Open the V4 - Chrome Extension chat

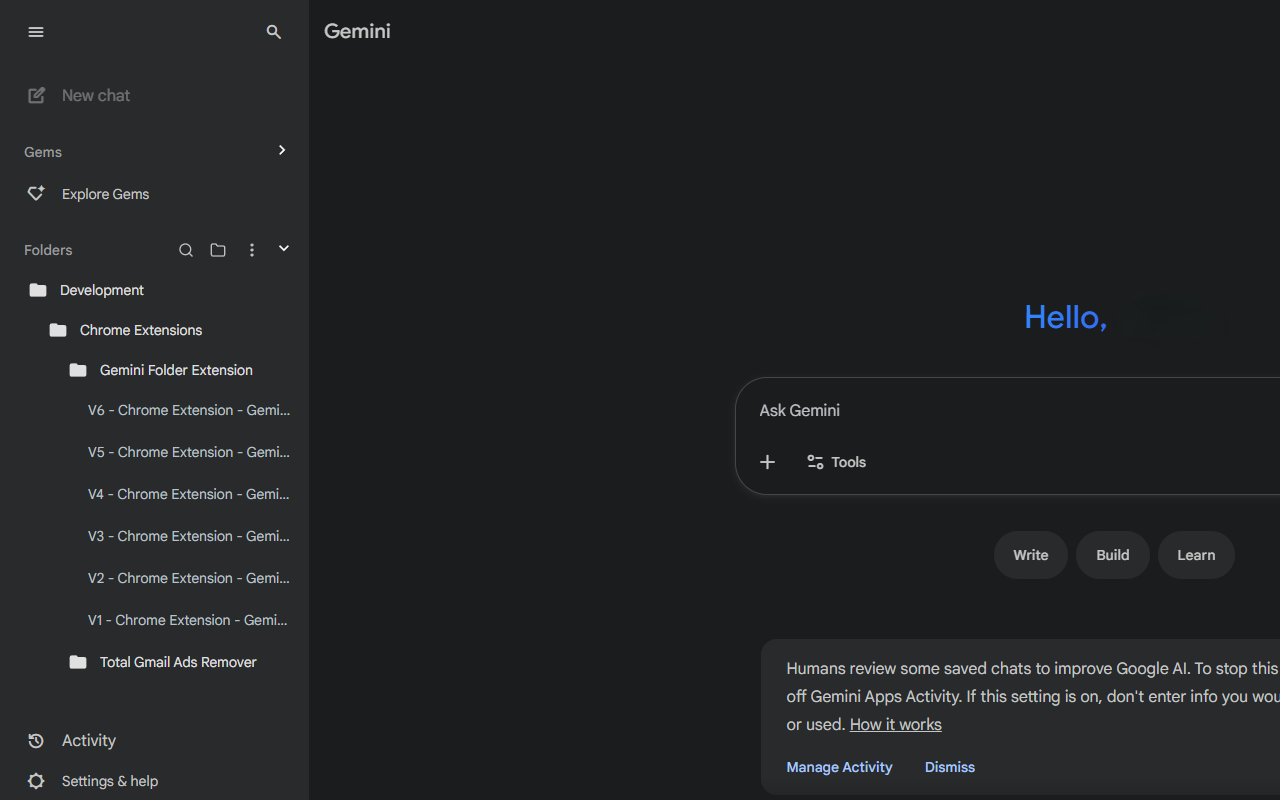click(x=189, y=494)
